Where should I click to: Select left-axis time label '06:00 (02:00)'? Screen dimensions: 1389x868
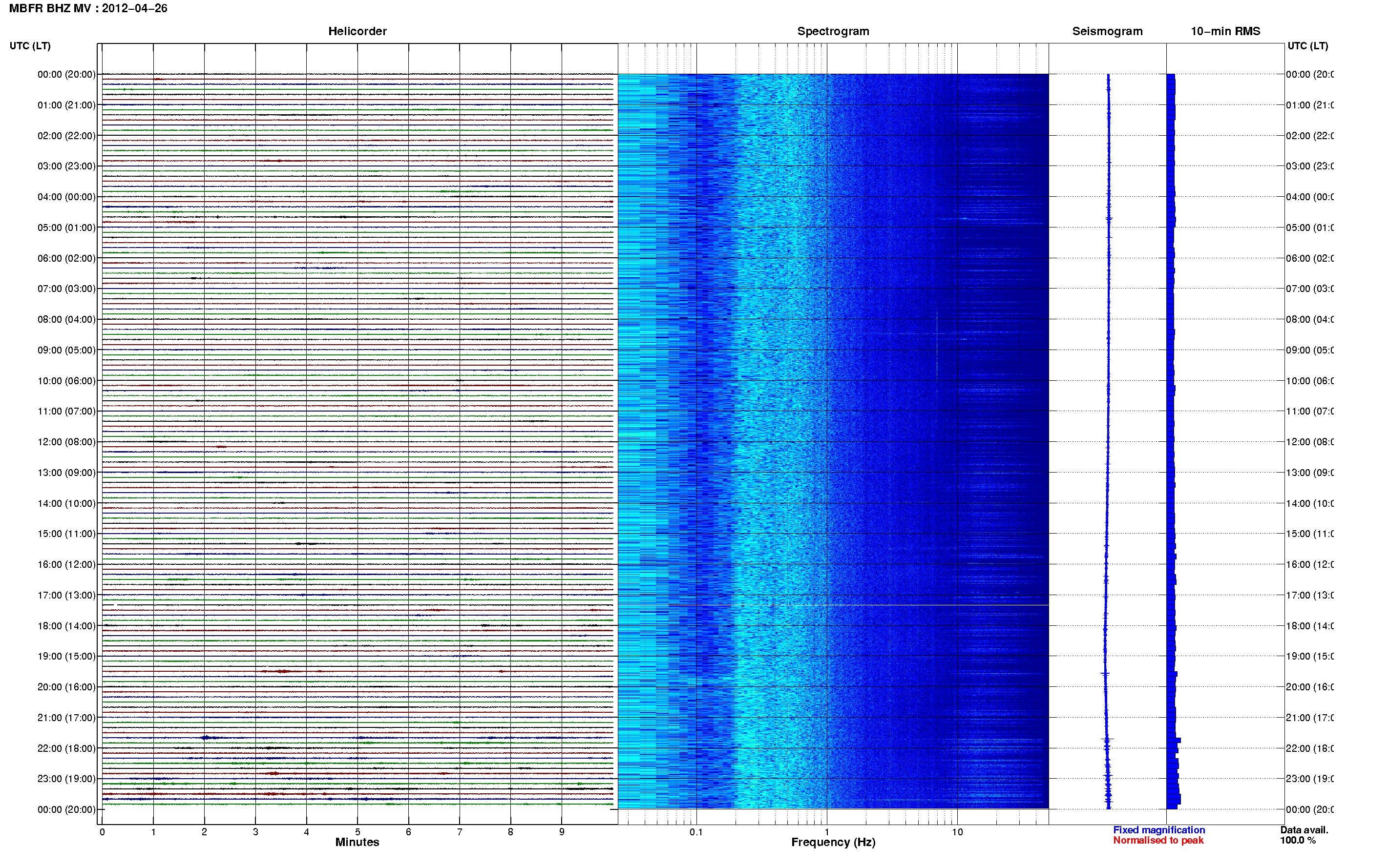pos(66,258)
